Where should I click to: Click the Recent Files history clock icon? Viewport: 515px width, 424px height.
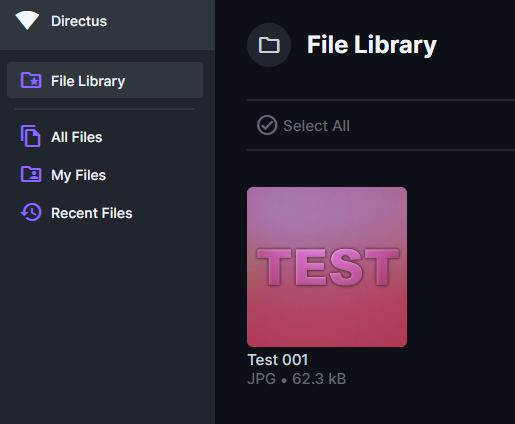click(x=31, y=212)
